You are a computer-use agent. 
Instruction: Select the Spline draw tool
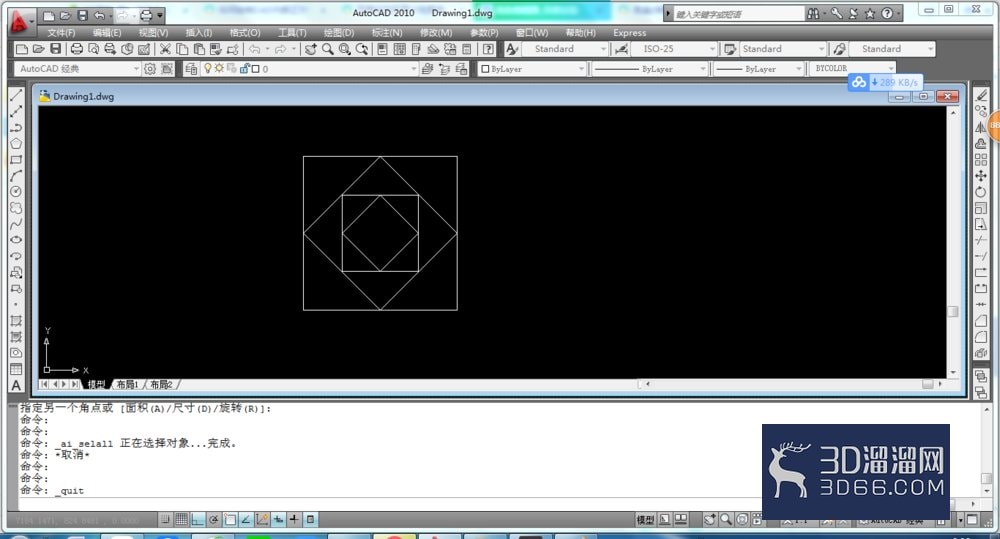click(16, 223)
